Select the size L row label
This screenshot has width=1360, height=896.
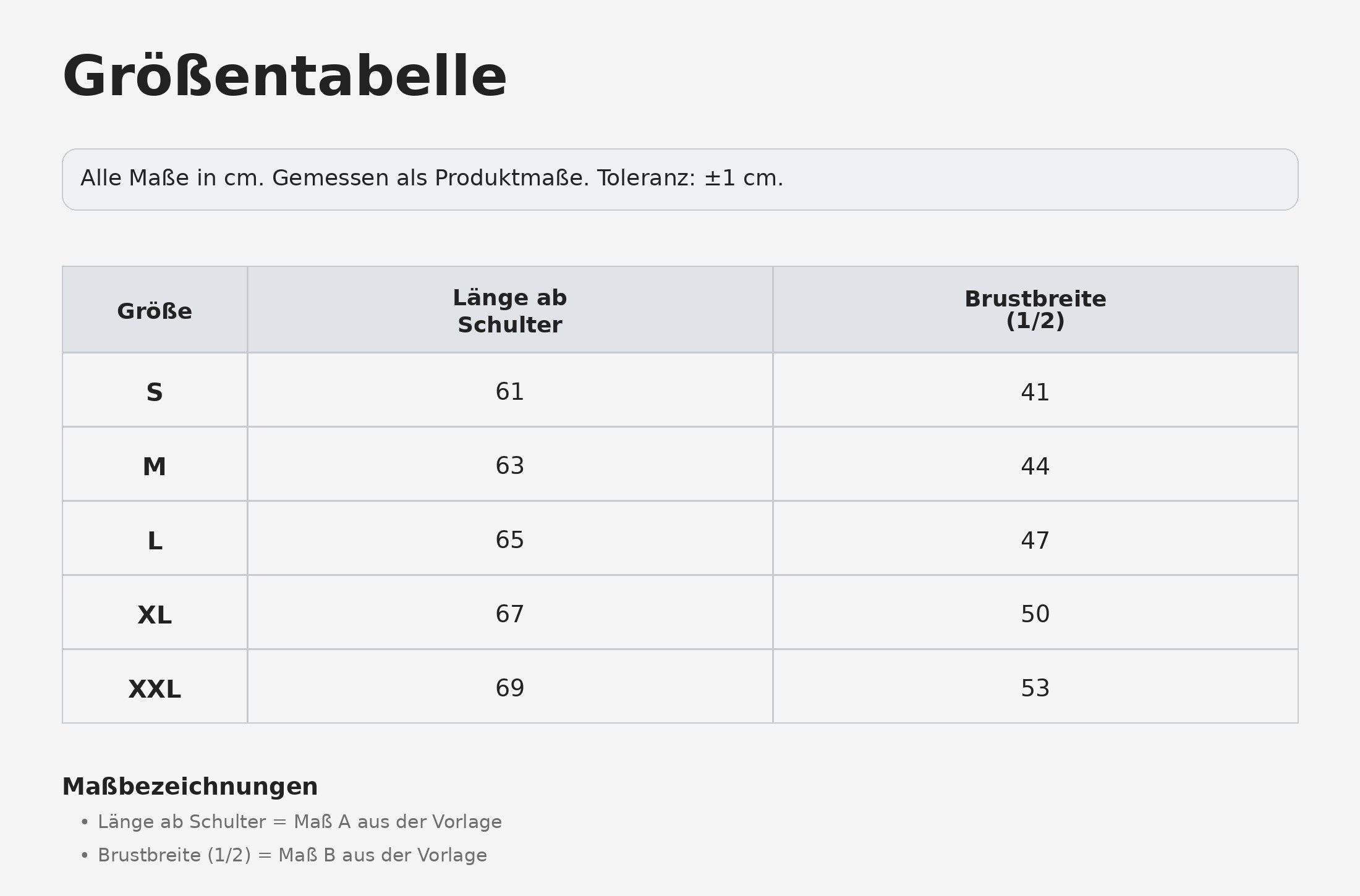(155, 541)
